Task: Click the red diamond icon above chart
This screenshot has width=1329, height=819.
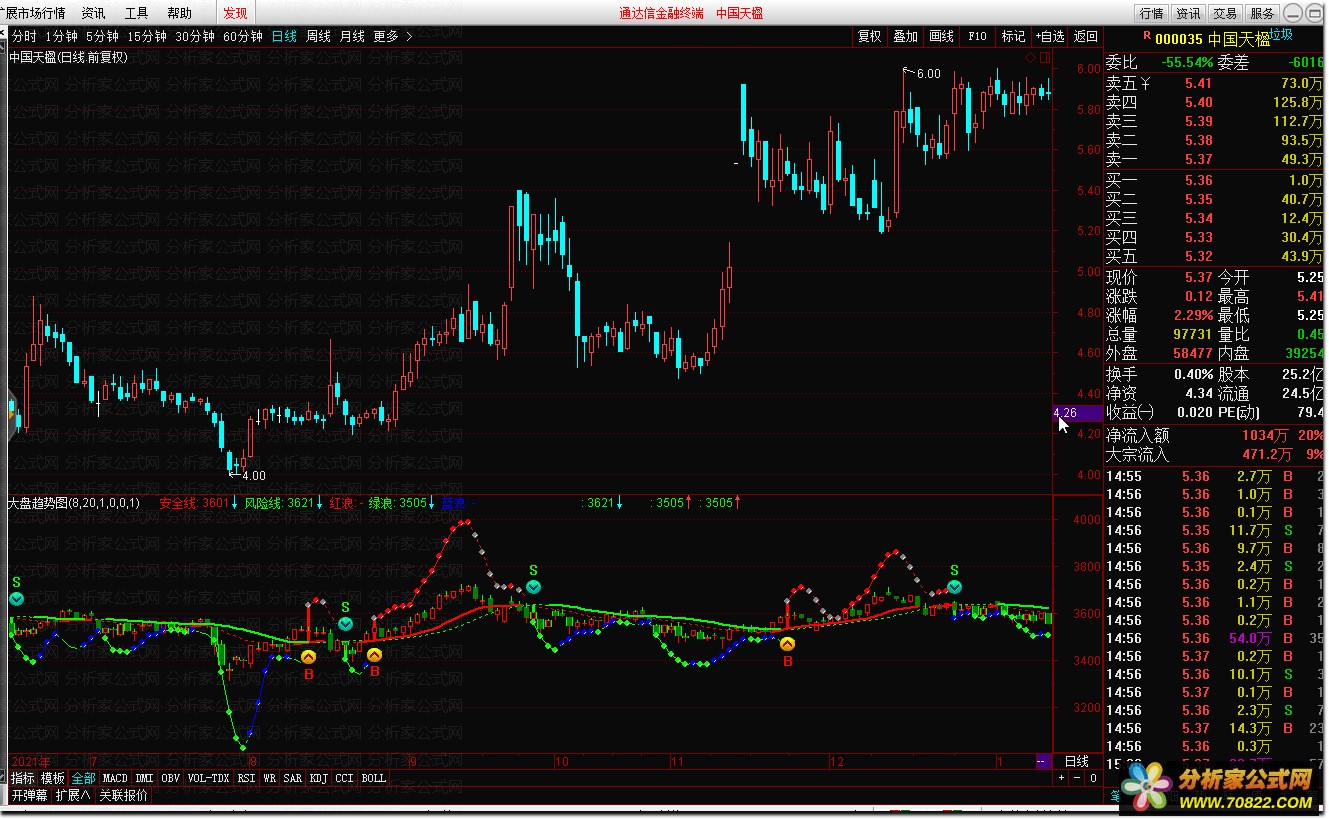Action: (1031, 57)
